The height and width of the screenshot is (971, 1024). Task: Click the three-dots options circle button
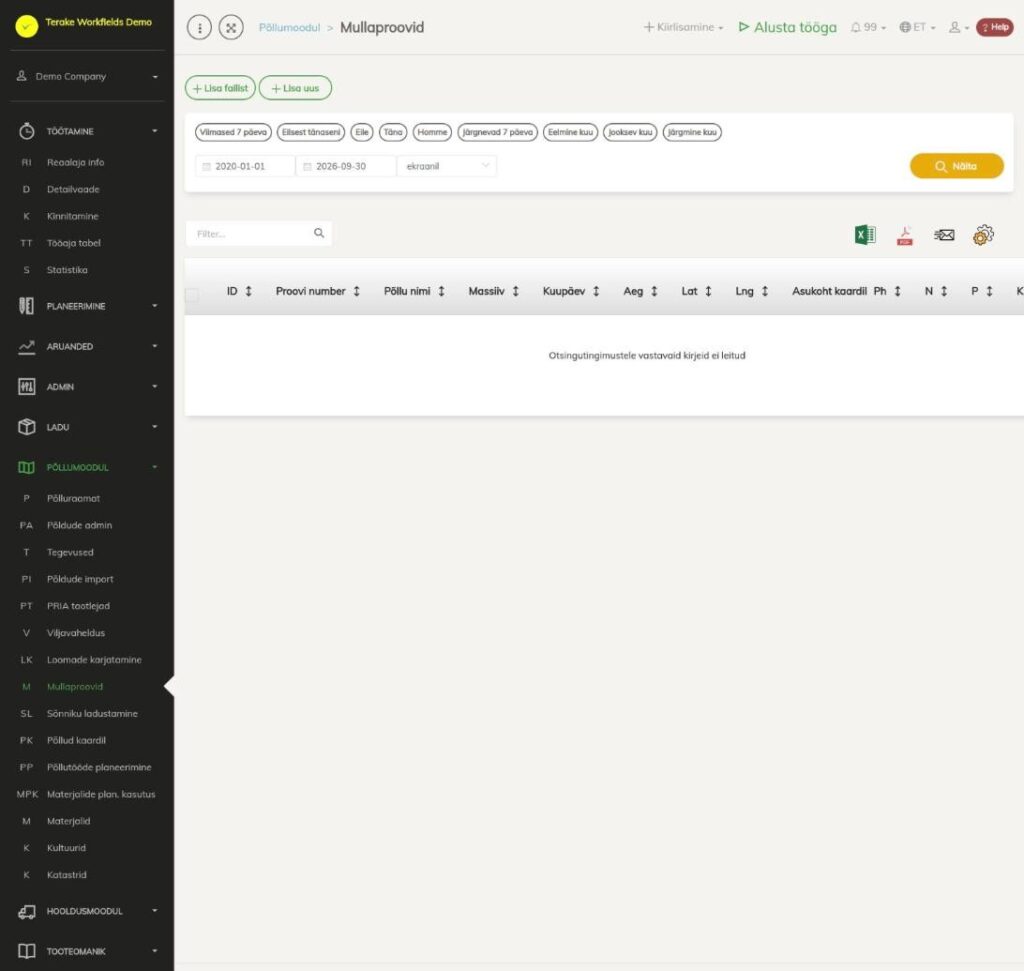199,27
